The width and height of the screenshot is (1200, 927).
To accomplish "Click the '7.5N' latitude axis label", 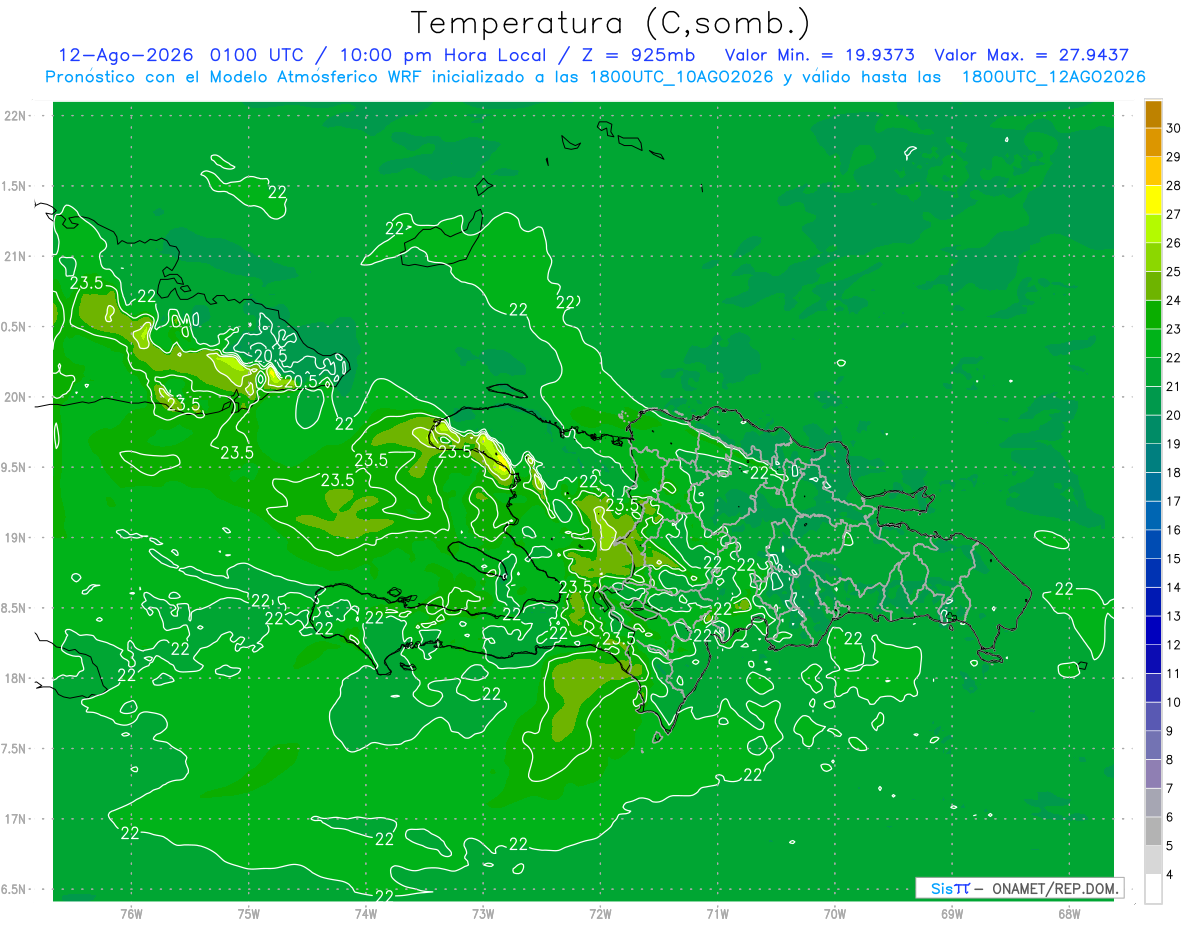I will pos(15,749).
